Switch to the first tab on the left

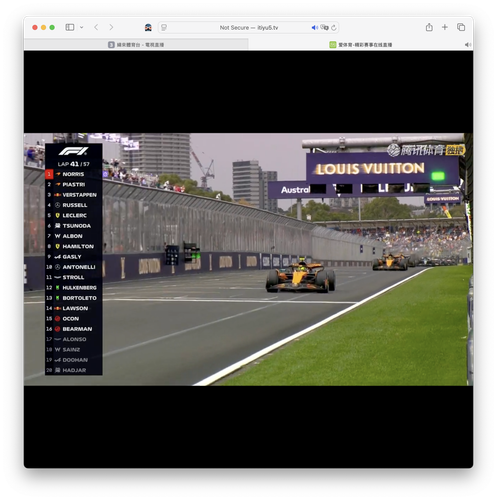click(x=136, y=45)
